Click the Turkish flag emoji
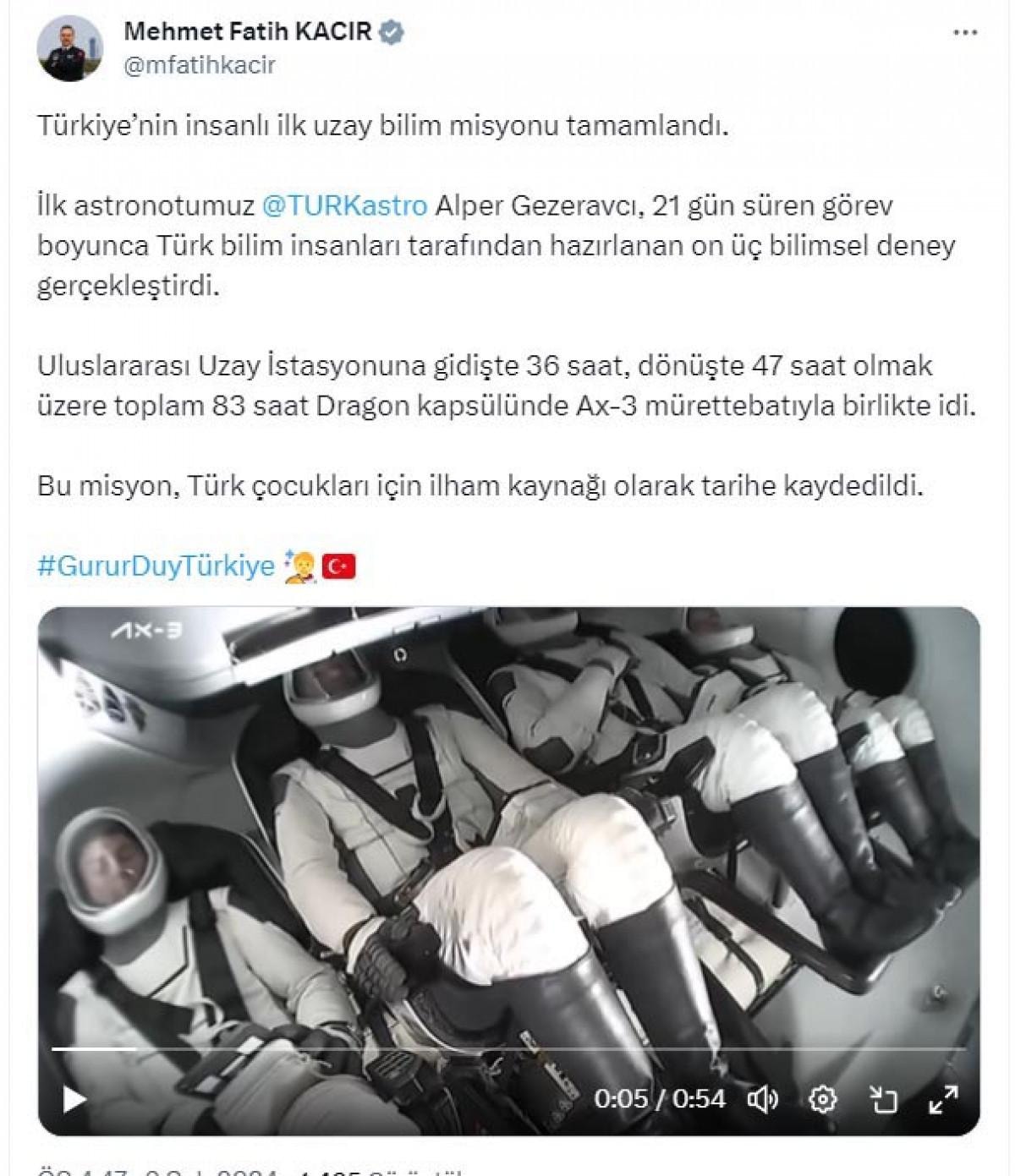The height and width of the screenshot is (1176, 1015). 338,566
